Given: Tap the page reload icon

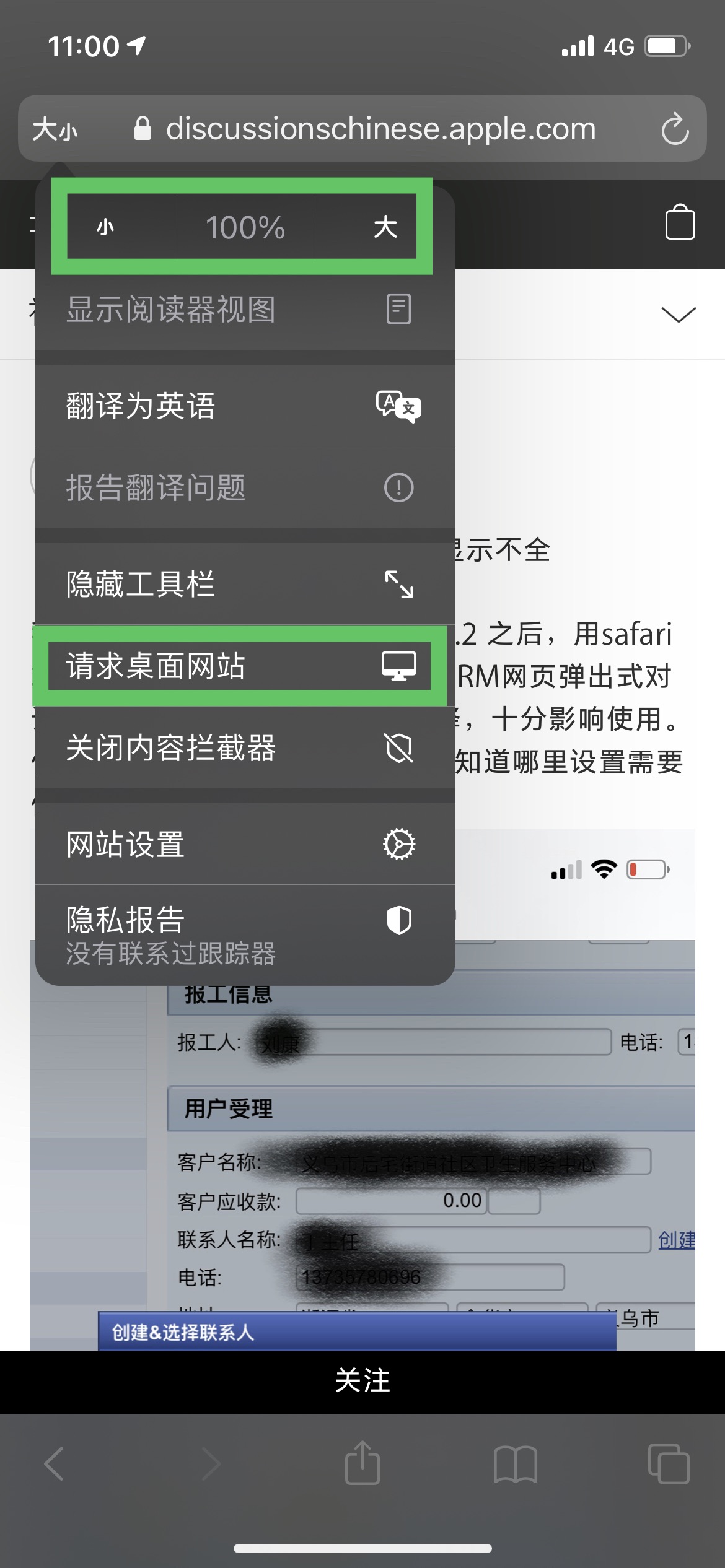Looking at the screenshot, I should pos(675,129).
